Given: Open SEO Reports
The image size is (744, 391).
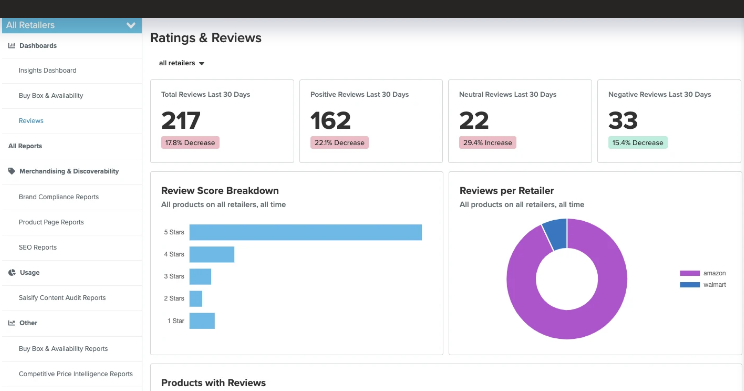Looking at the screenshot, I should (x=37, y=247).
